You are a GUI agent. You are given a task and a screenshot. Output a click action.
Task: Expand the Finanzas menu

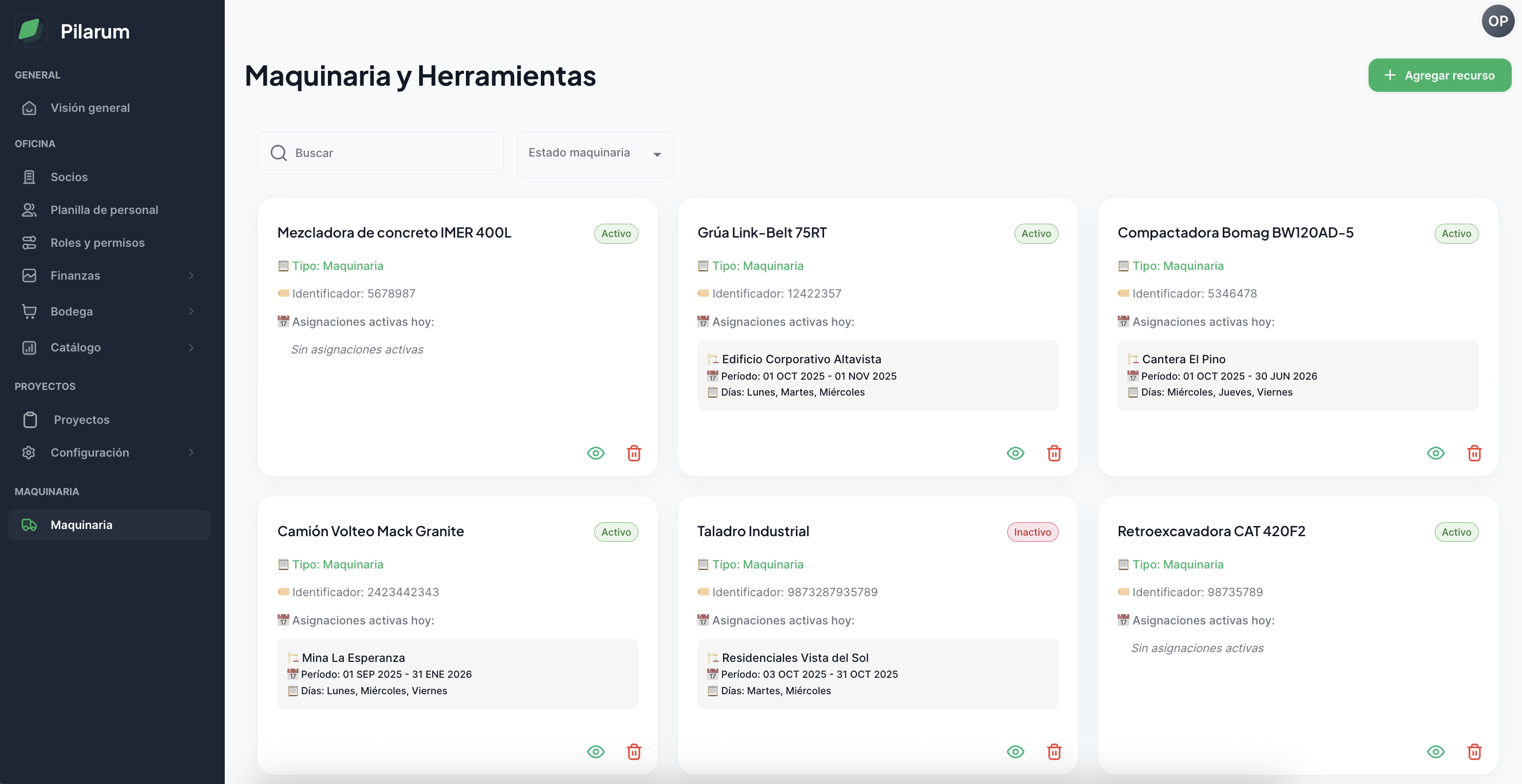(x=75, y=276)
